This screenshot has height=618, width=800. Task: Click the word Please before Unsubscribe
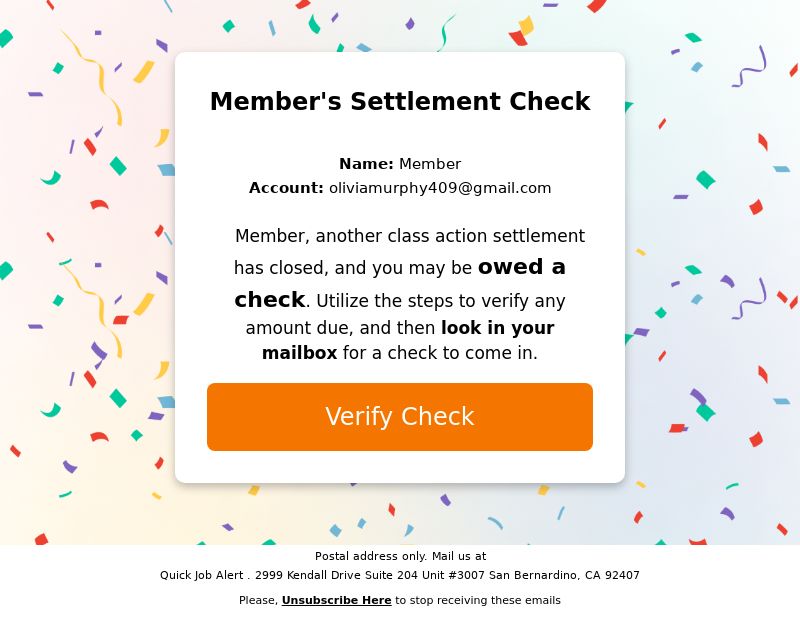257,600
